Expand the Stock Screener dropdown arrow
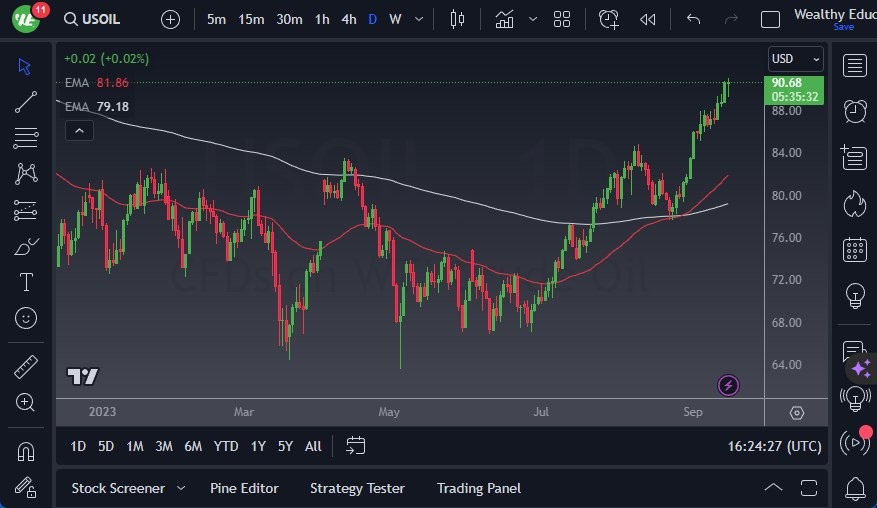This screenshot has width=877, height=508. (x=181, y=488)
